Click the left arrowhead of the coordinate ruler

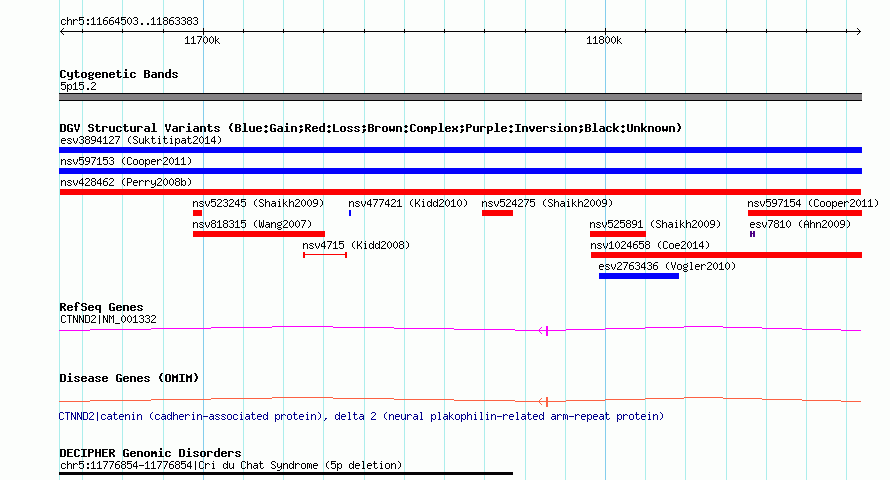62,32
